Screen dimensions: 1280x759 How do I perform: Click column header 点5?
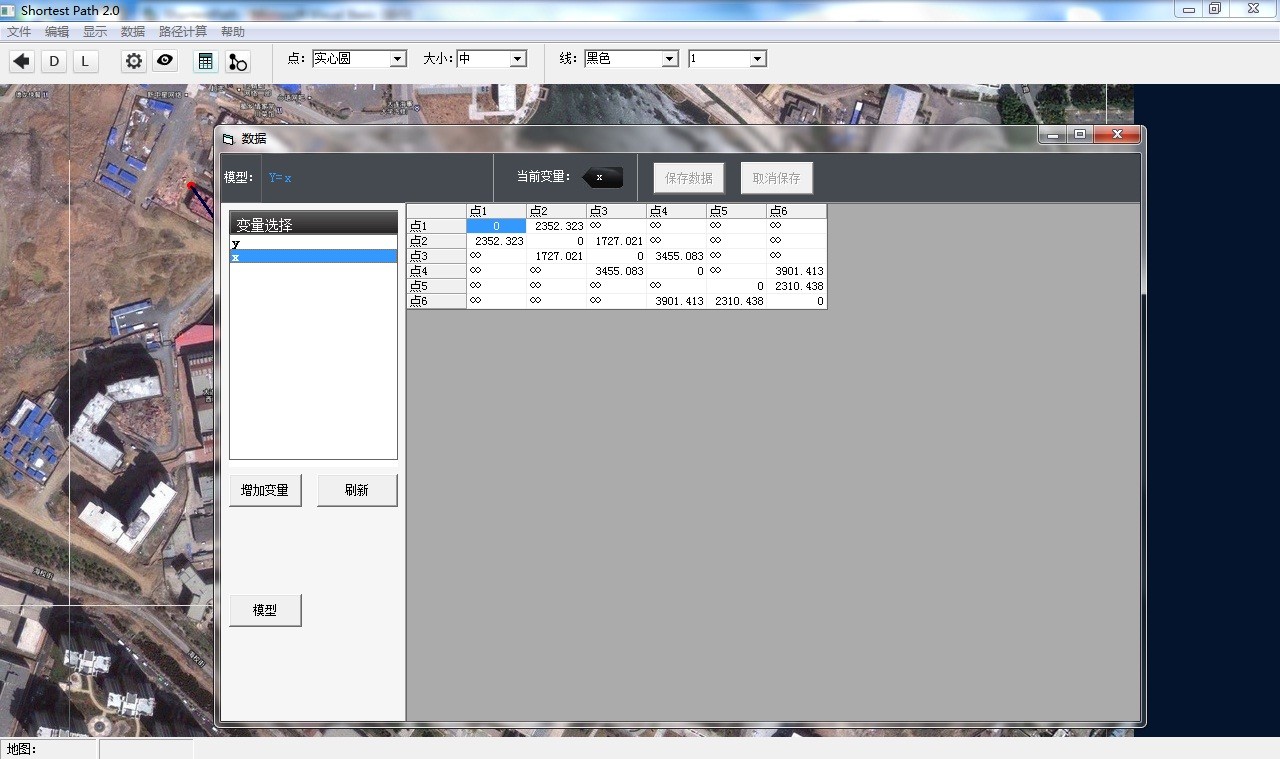coord(736,211)
